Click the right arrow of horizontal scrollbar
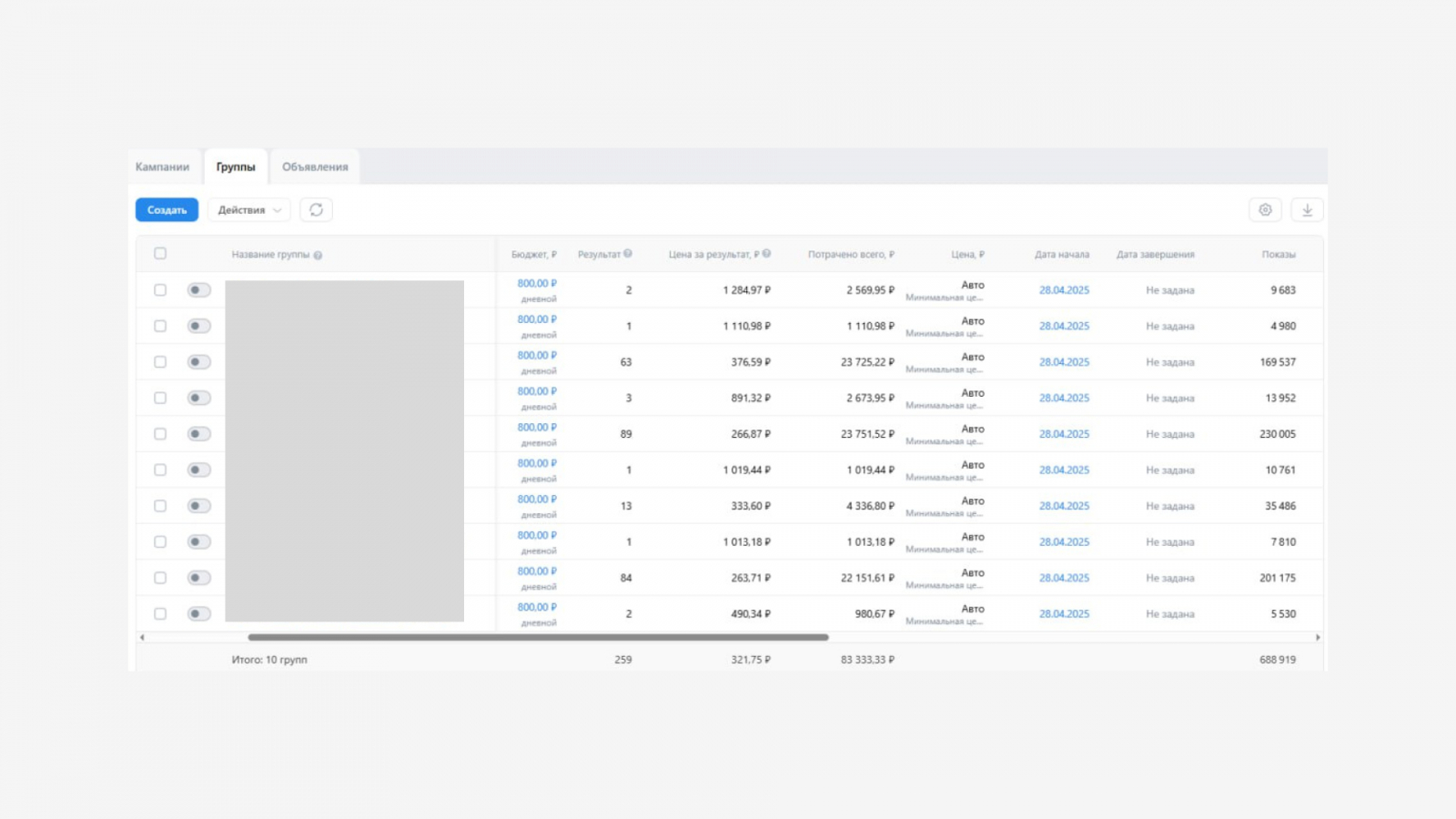Screen dimensions: 1456x819 (x=1318, y=637)
